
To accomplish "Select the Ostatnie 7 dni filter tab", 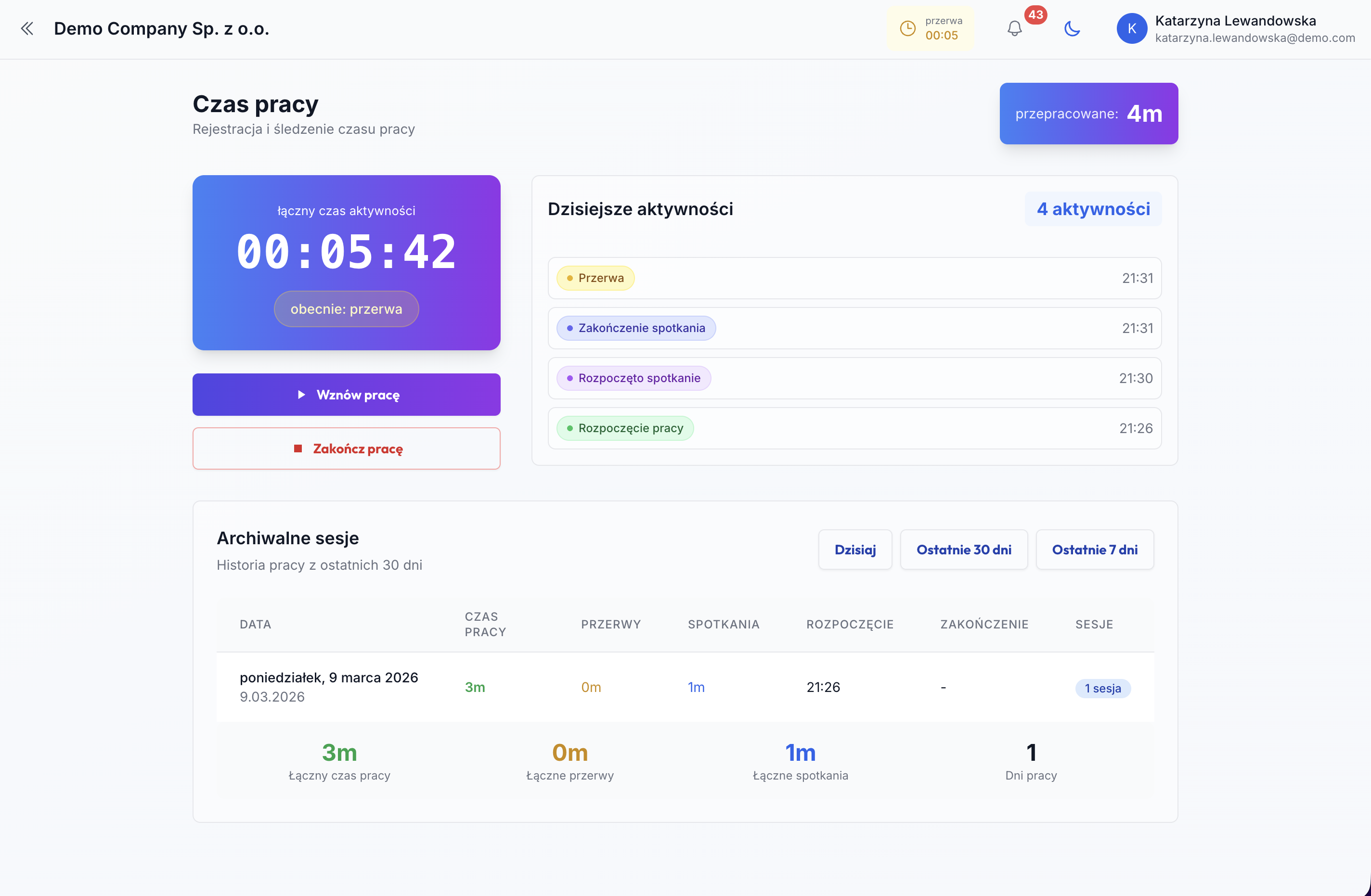I will tap(1094, 550).
